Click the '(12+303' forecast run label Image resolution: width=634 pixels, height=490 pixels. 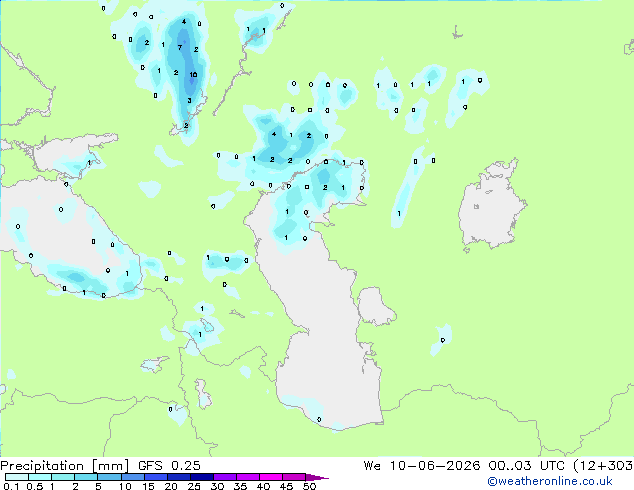603,466
